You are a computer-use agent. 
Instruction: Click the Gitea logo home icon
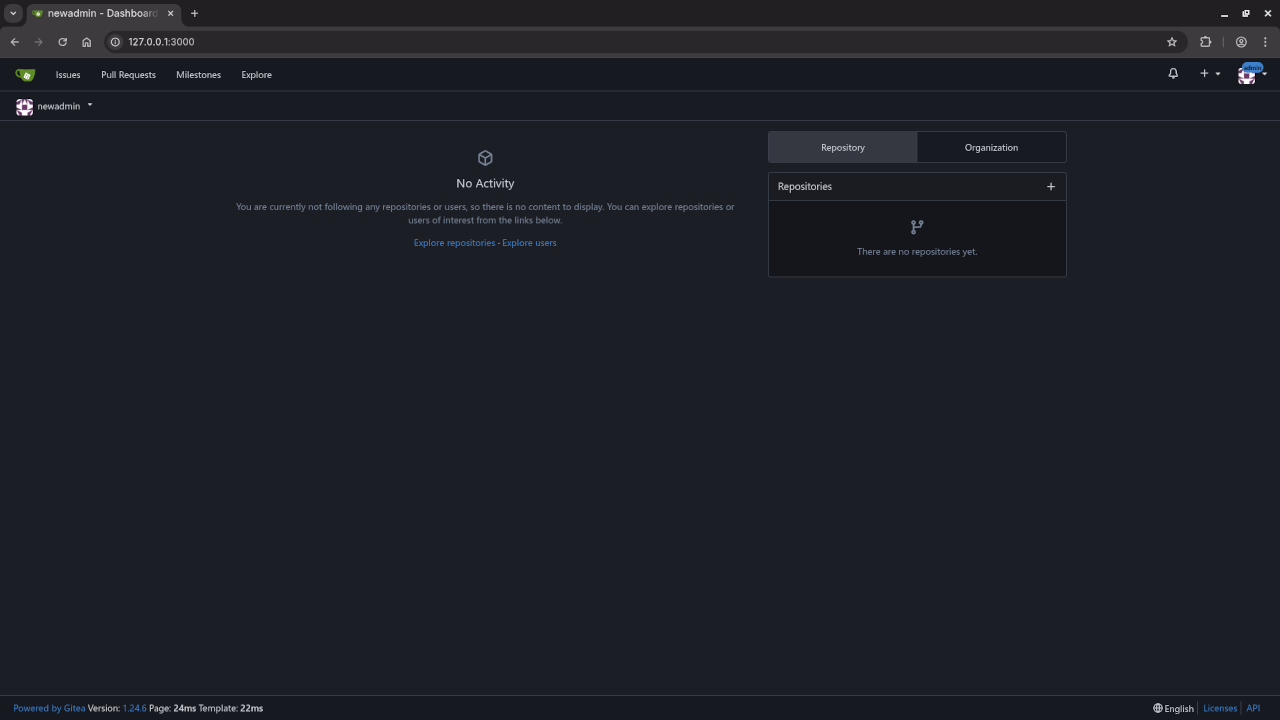pos(25,75)
